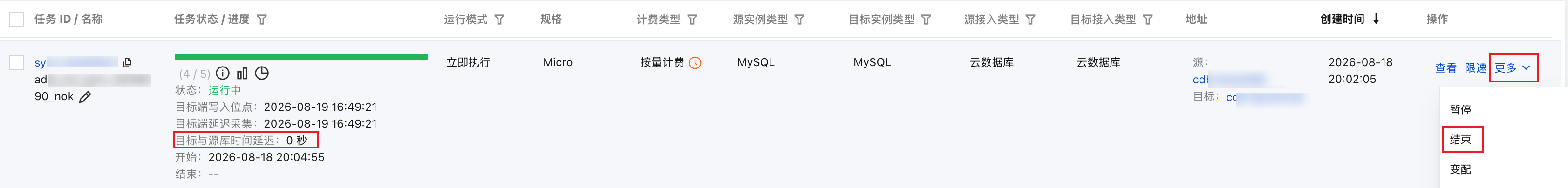Screen dimensions: 1568x188
Task: Edit task name with pencil icon
Action: (x=85, y=97)
